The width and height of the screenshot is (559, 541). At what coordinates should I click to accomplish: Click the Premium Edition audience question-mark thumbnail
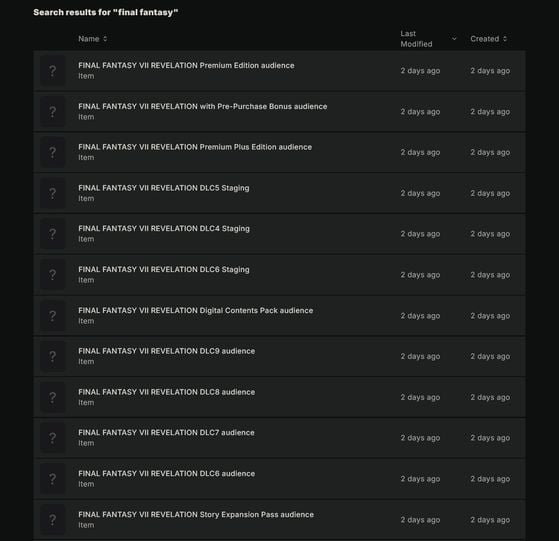pyautogui.click(x=52, y=71)
